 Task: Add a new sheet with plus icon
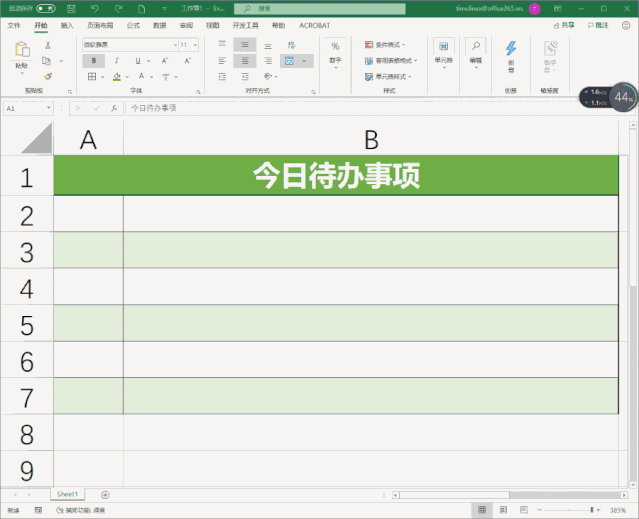pos(105,495)
